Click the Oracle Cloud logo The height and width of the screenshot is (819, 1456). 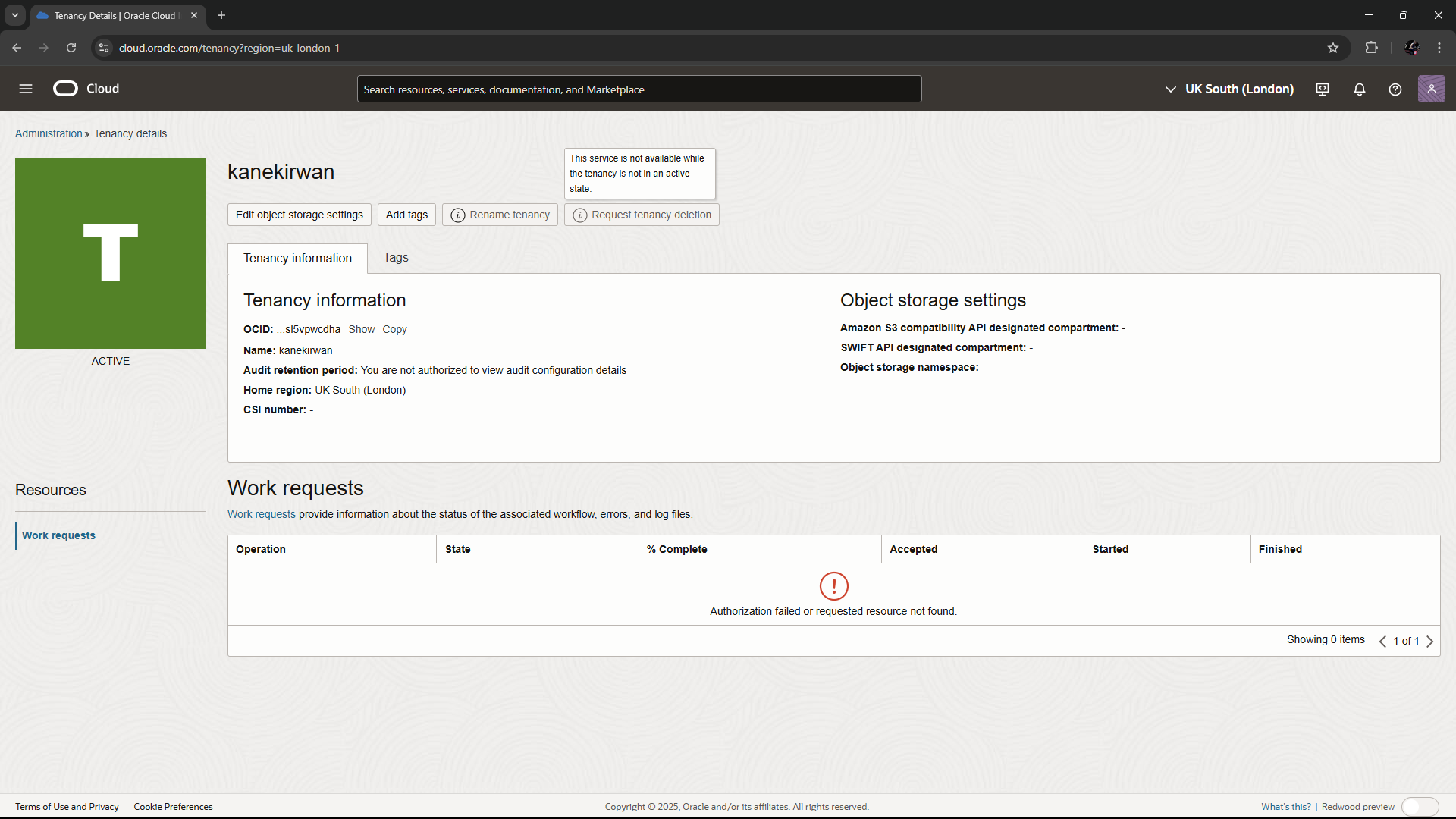(x=86, y=89)
